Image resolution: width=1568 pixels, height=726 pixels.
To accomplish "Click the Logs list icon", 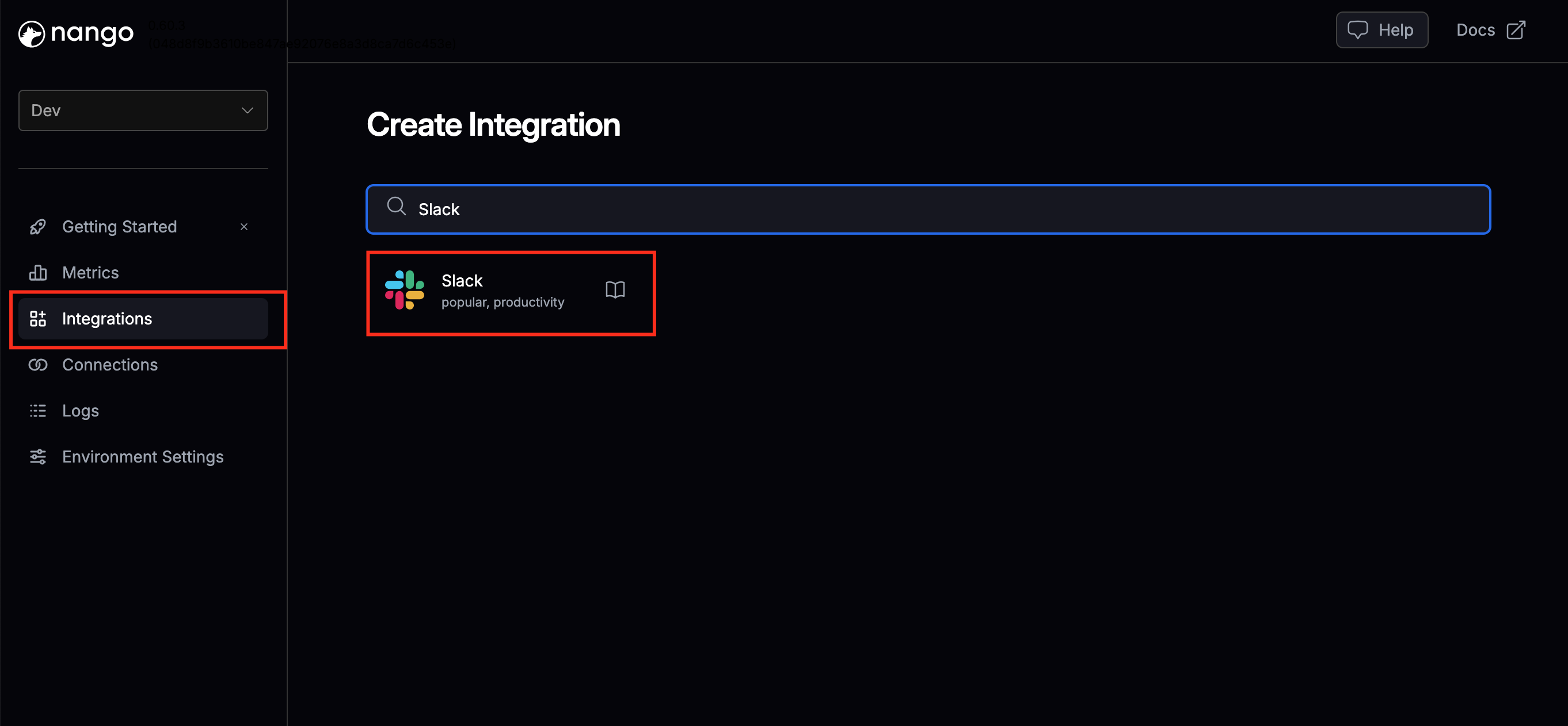I will pos(38,410).
